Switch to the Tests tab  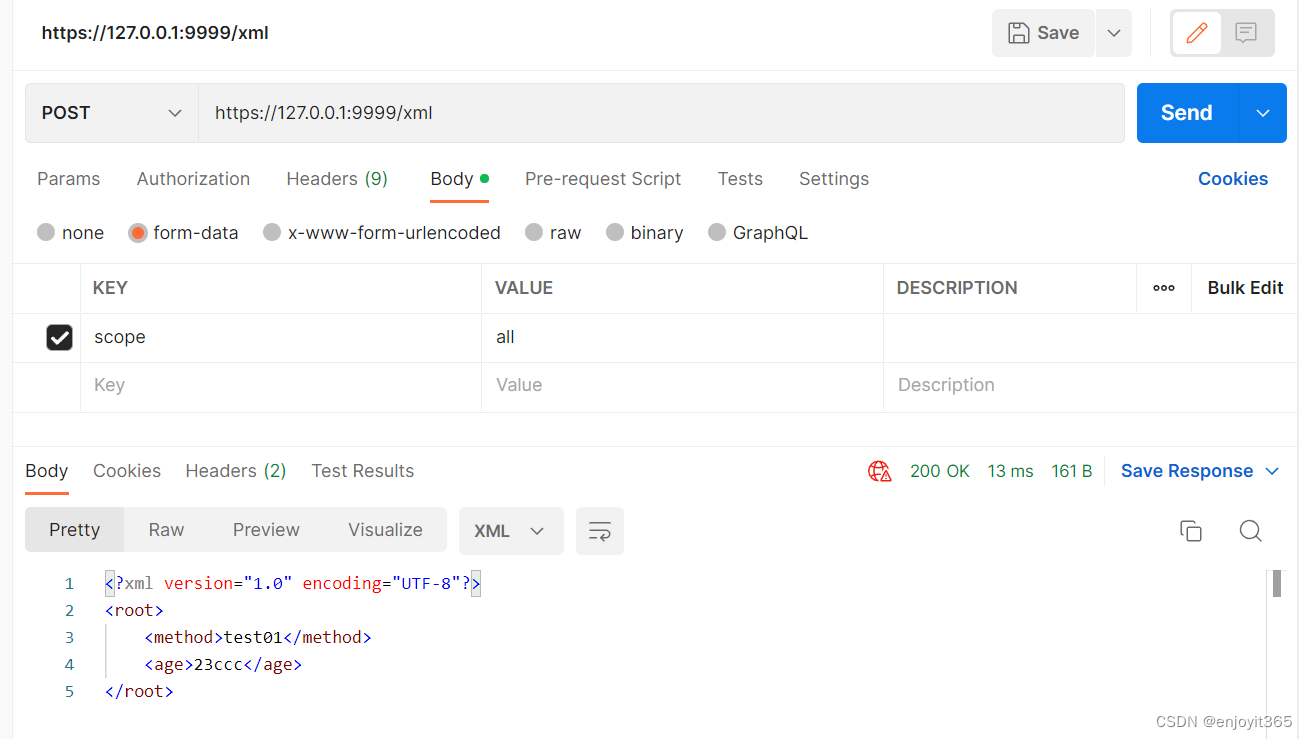(740, 179)
